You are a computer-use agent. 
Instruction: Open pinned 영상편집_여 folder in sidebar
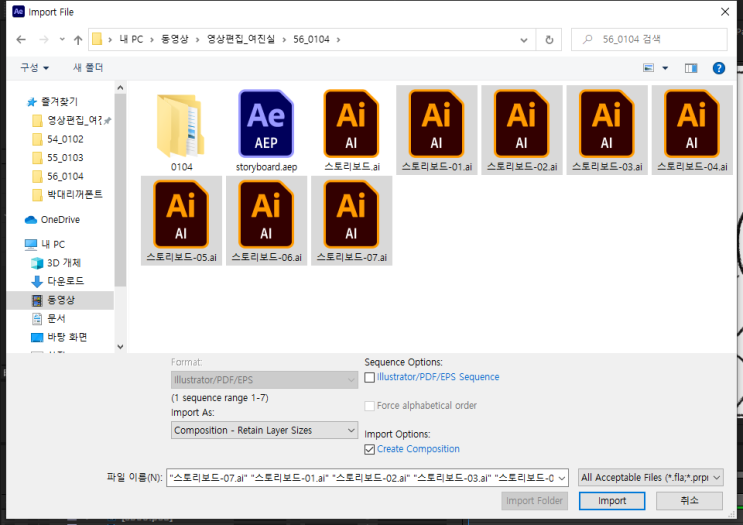[x=74, y=120]
